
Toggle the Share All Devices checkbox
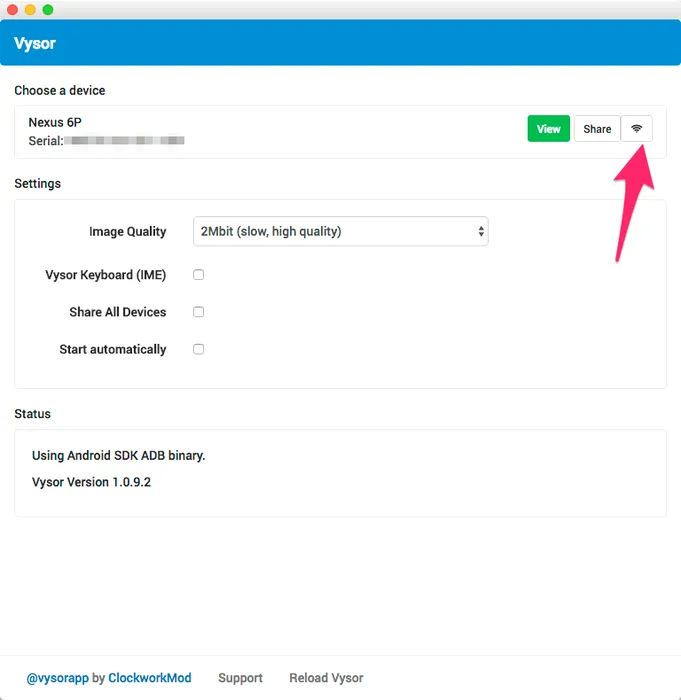[199, 312]
